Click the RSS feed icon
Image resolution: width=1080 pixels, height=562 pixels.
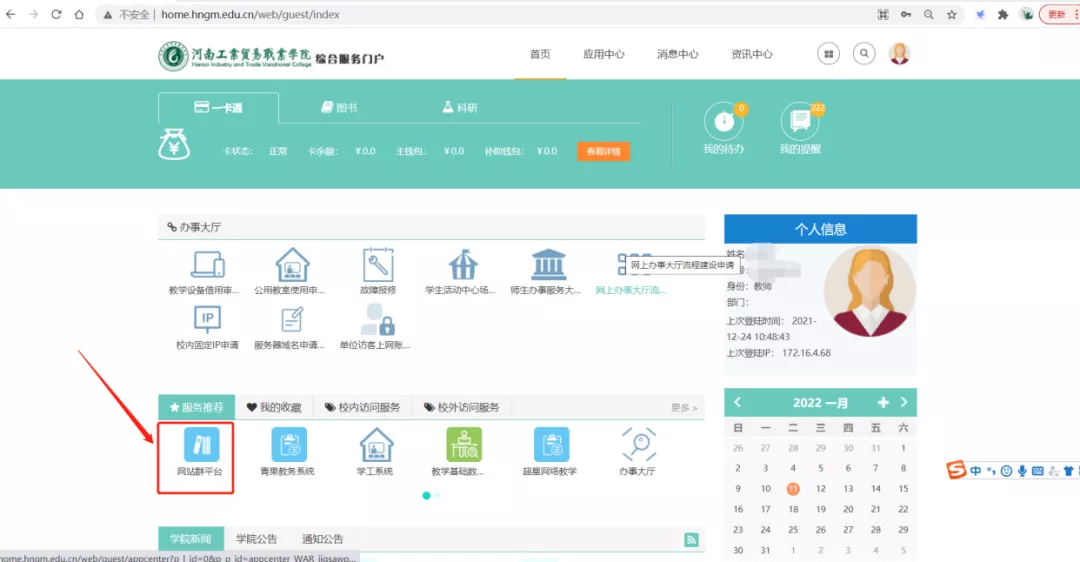691,540
